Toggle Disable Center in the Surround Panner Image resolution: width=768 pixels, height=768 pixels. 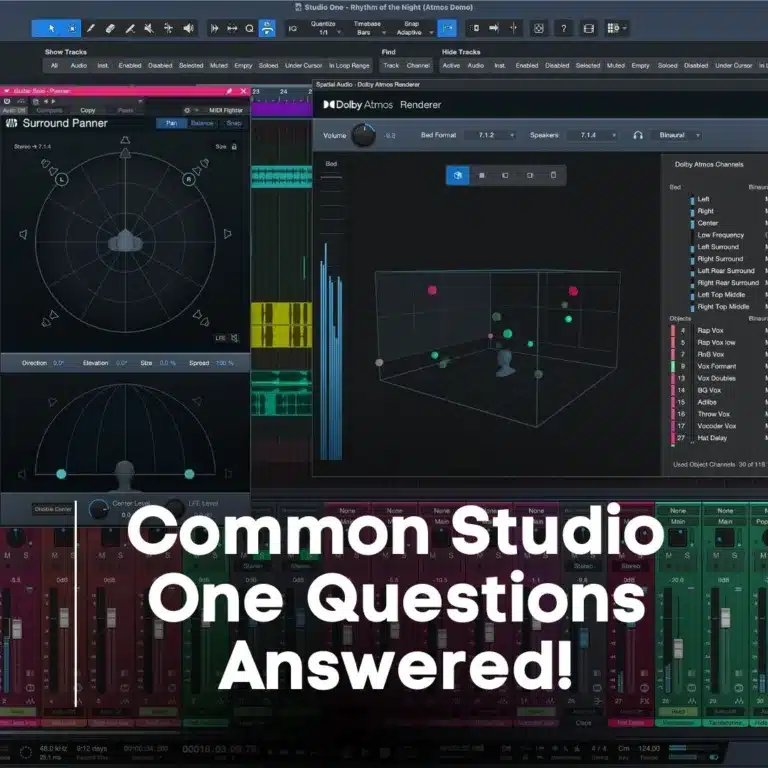click(53, 509)
